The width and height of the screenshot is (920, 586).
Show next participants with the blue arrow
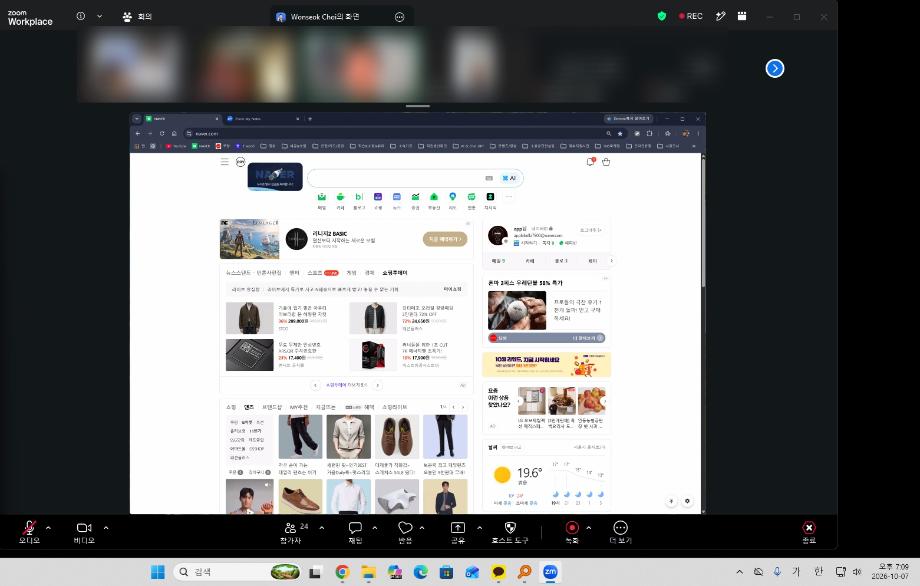point(774,69)
